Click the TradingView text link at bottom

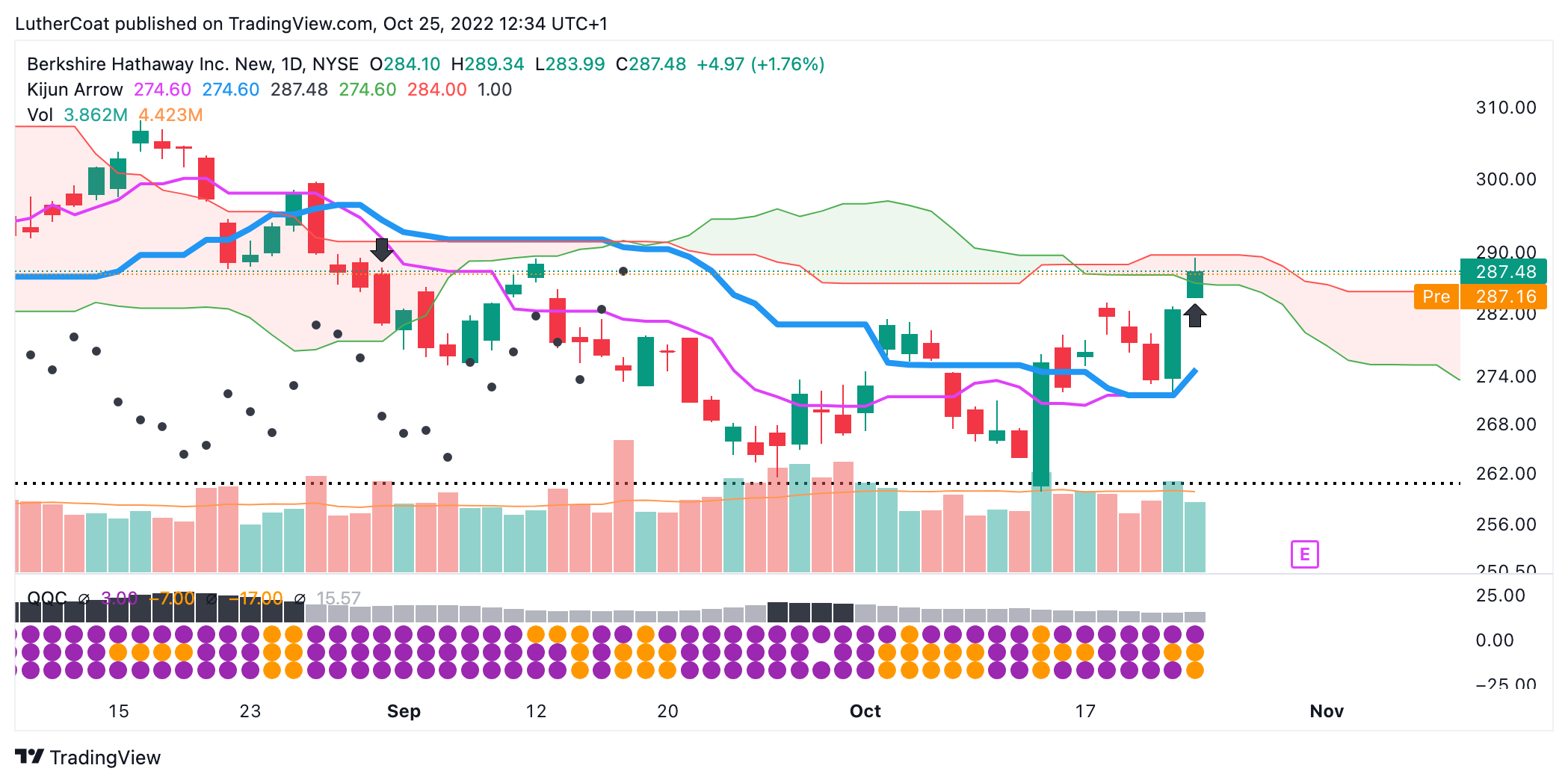tap(105, 758)
